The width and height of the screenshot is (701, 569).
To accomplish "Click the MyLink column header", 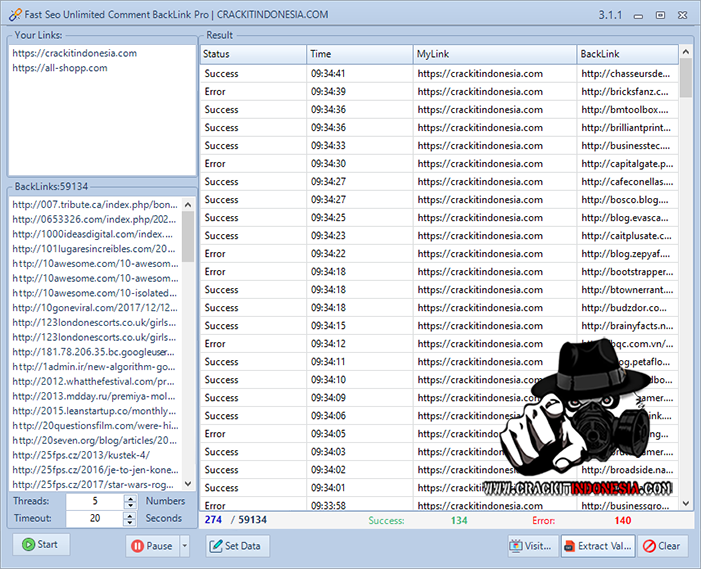I will (494, 54).
